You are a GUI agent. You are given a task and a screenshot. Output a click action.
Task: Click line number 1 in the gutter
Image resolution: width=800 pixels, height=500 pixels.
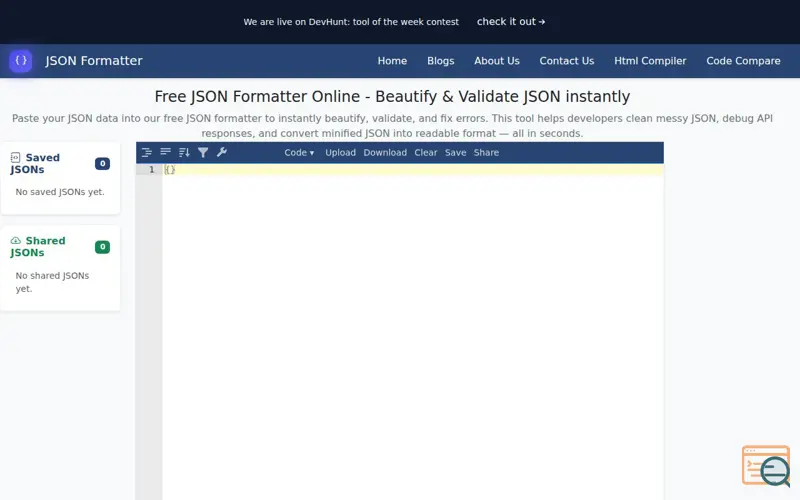[x=152, y=169]
